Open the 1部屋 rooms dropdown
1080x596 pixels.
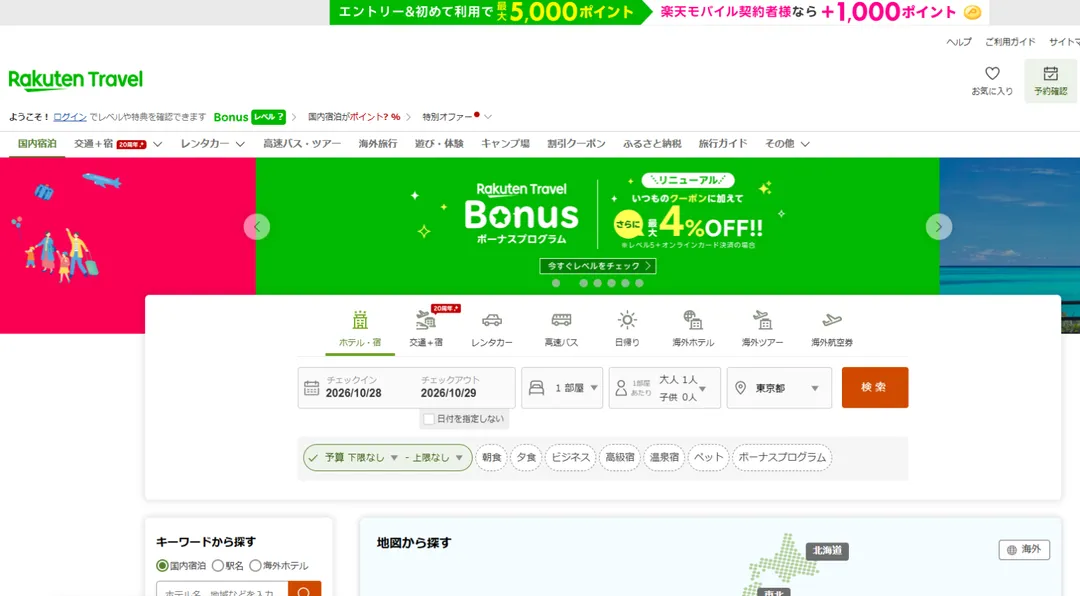(x=562, y=388)
